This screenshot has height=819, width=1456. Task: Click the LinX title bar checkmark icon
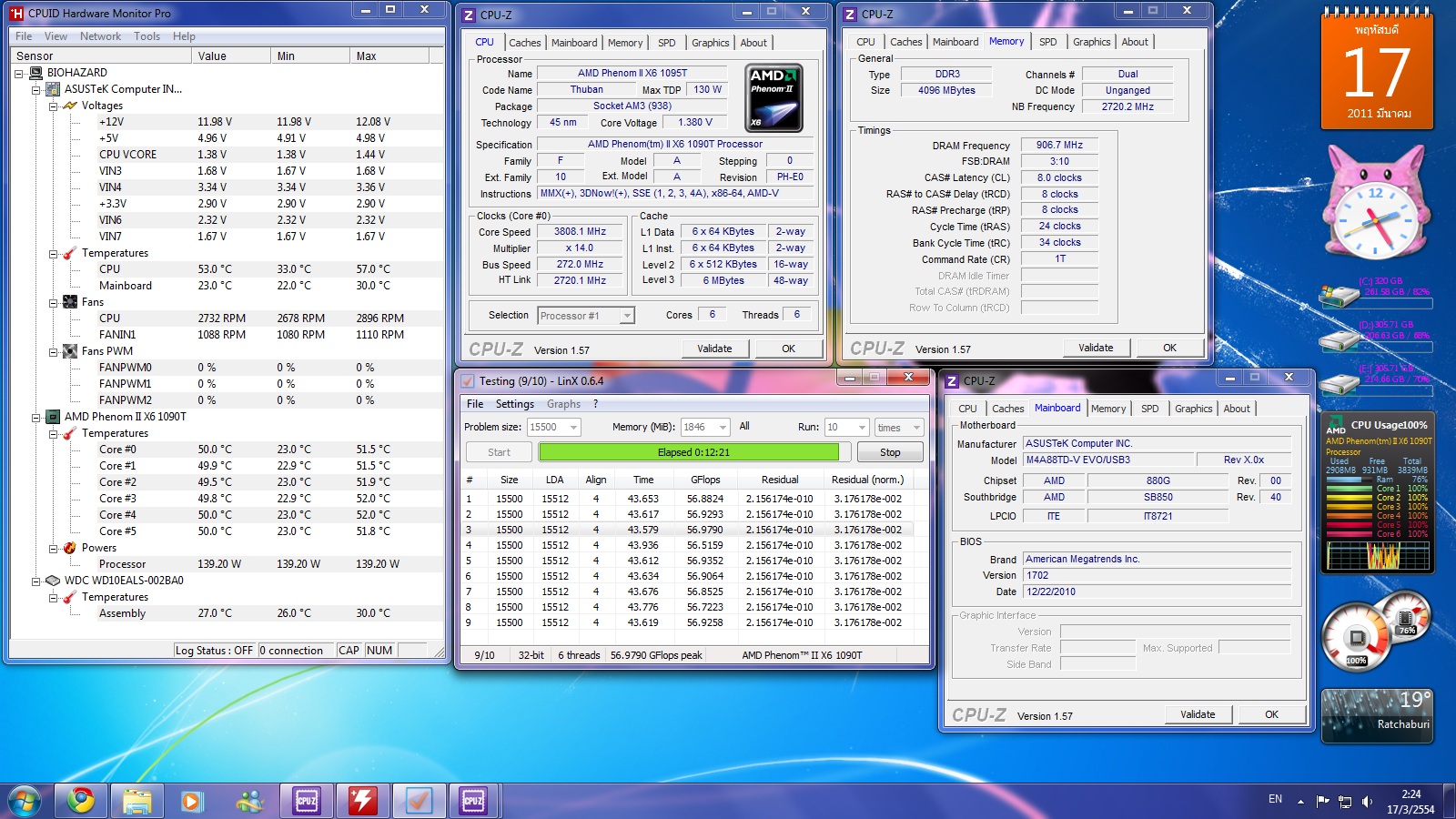(x=468, y=381)
